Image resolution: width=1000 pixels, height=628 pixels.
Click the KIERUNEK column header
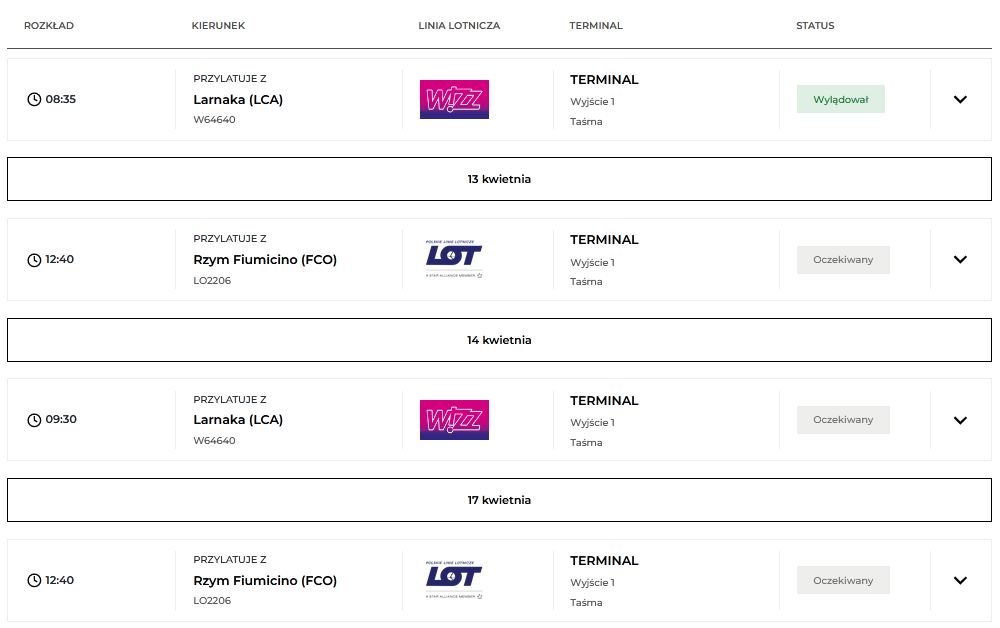tap(218, 26)
